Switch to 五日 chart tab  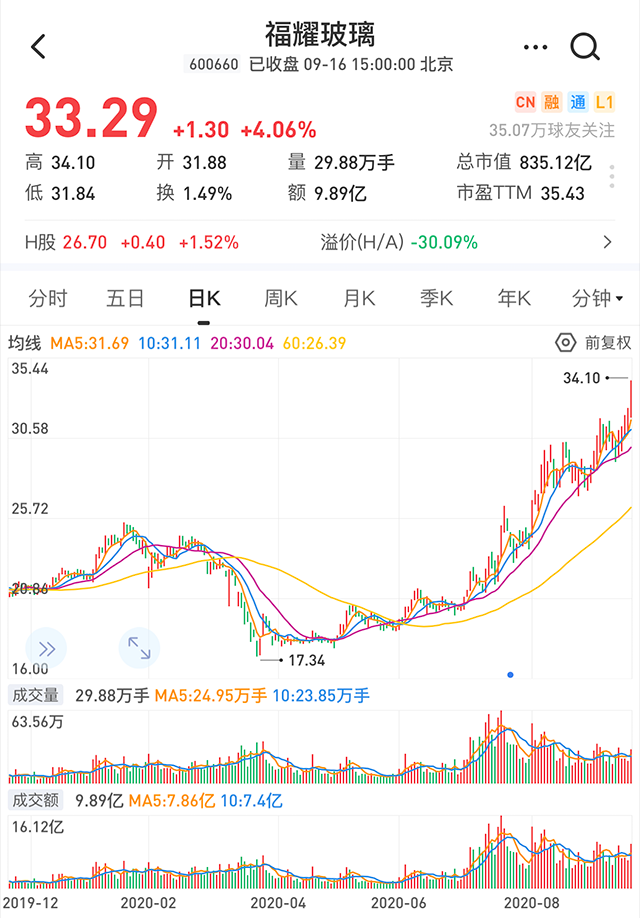tap(125, 299)
